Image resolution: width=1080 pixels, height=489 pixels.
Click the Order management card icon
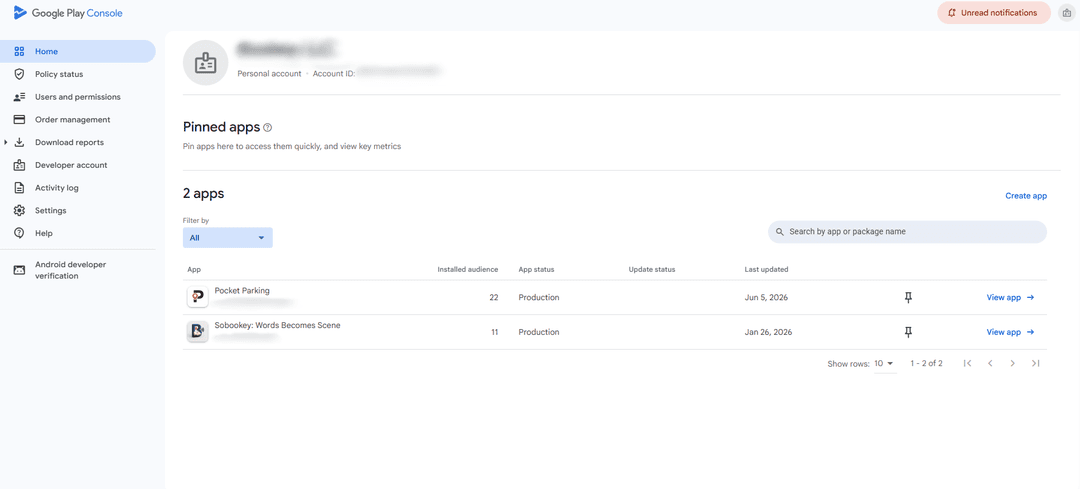19,120
